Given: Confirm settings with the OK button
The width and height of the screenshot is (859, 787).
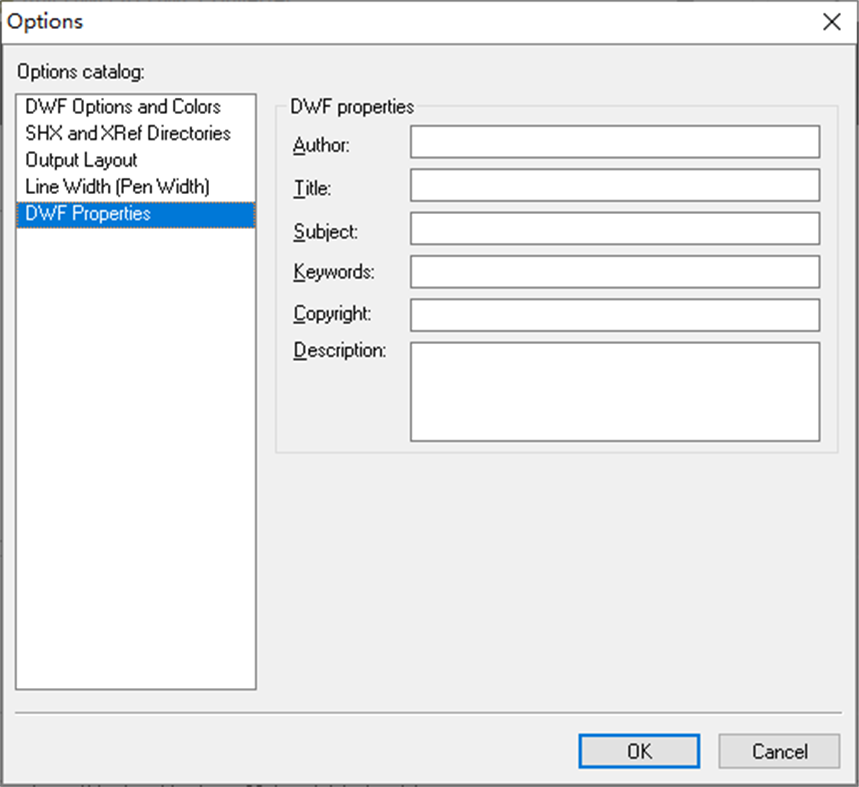Looking at the screenshot, I should coord(638,751).
